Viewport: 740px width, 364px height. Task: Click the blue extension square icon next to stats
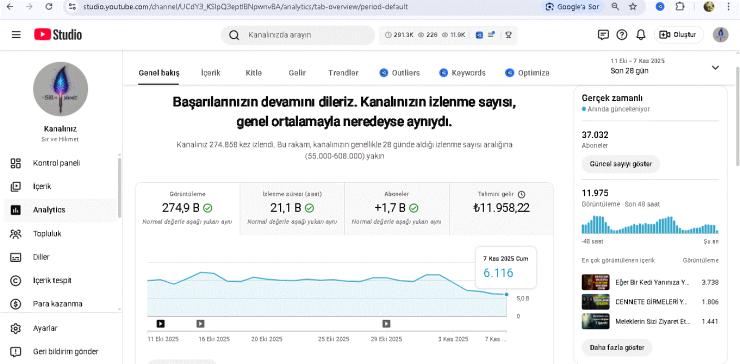pyautogui.click(x=479, y=35)
